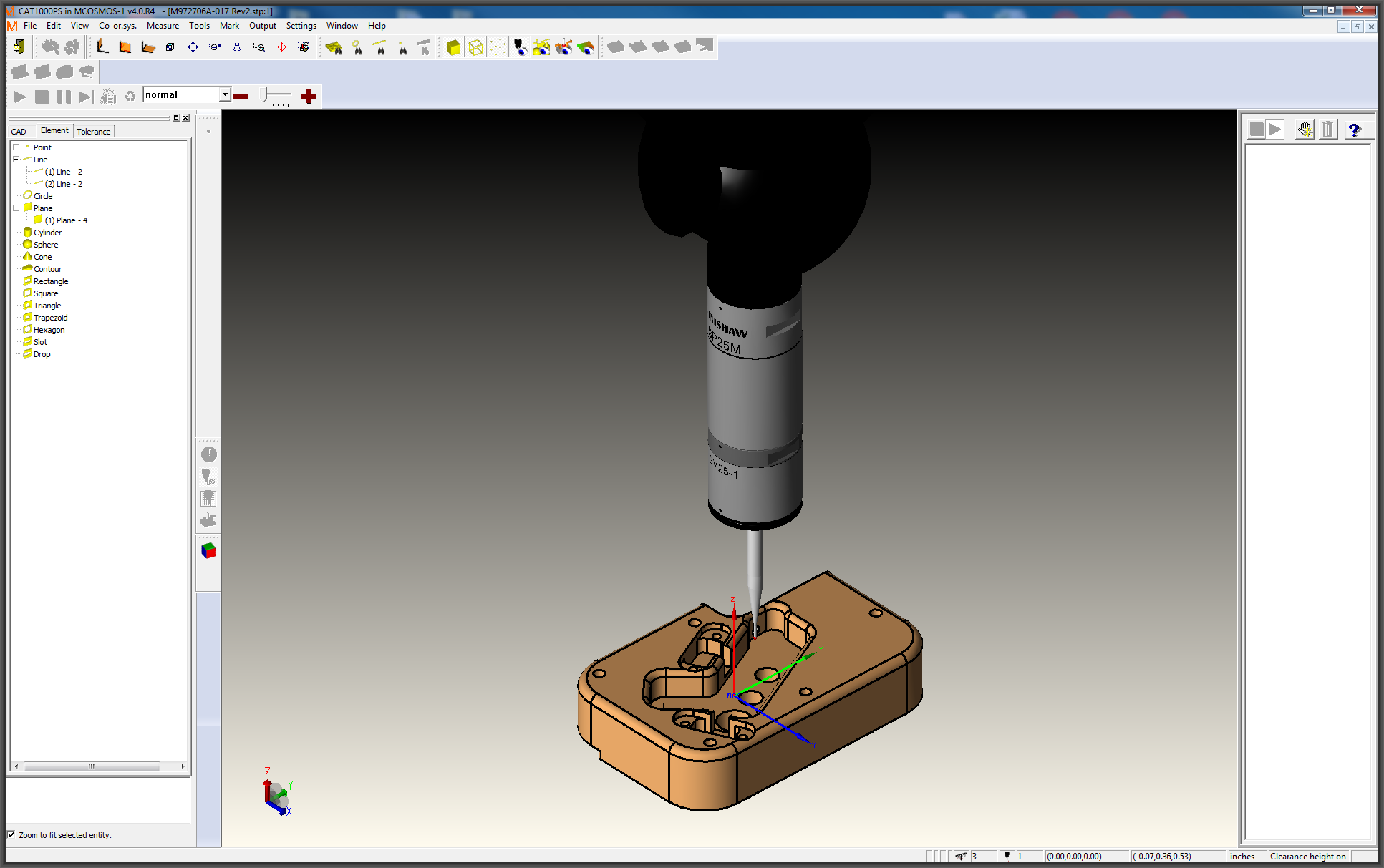
Task: Click the Pause button in playback toolbar
Action: point(64,97)
